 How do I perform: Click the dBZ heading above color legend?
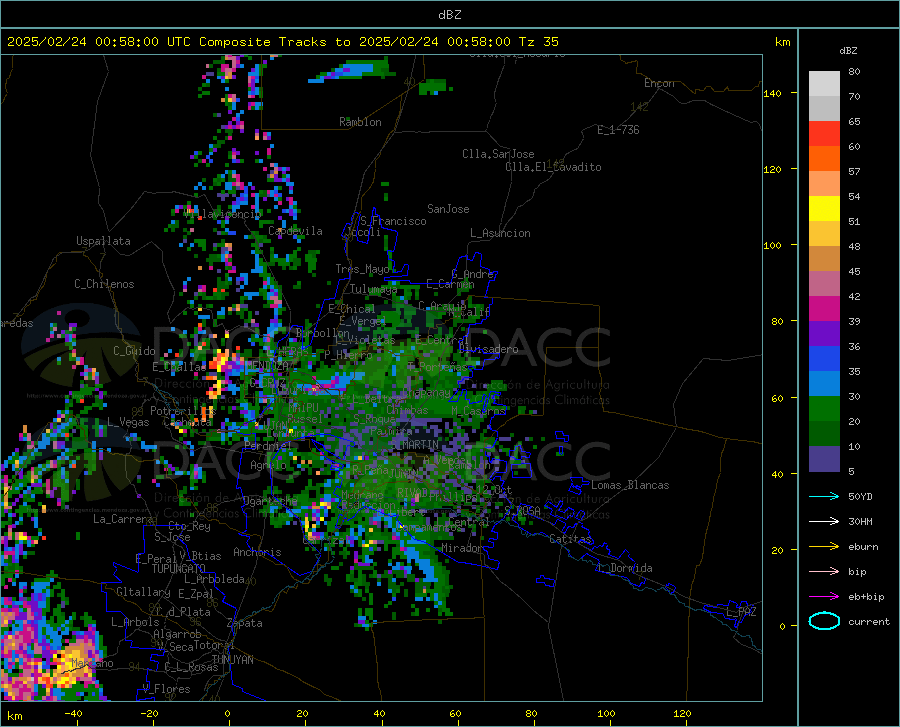pyautogui.click(x=848, y=50)
